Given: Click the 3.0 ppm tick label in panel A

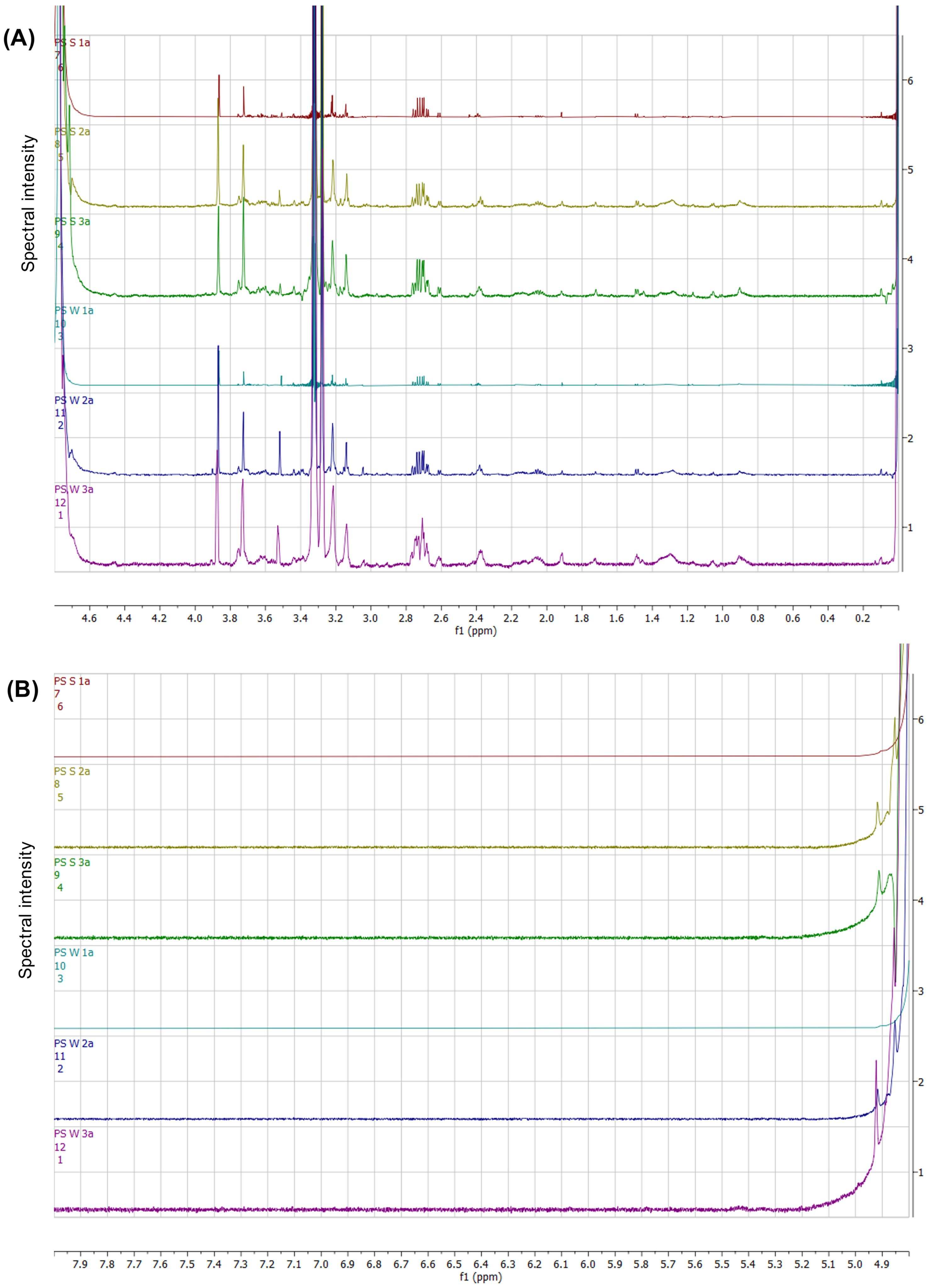Looking at the screenshot, I should click(x=371, y=618).
